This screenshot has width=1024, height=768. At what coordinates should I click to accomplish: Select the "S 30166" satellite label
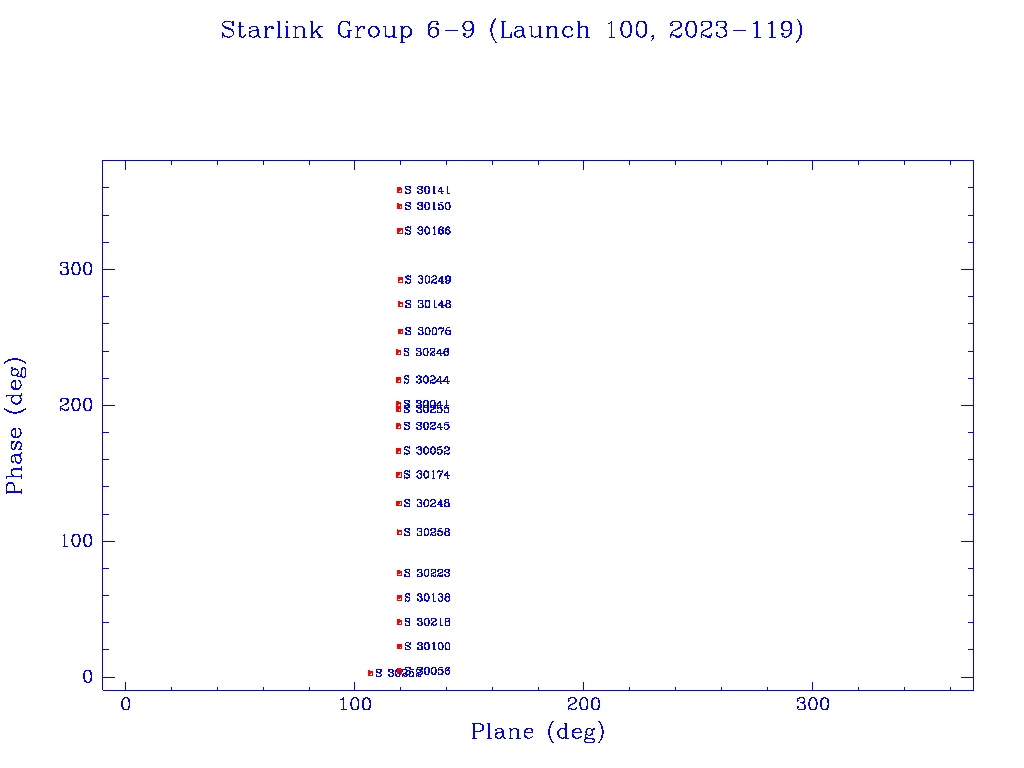pyautogui.click(x=427, y=231)
